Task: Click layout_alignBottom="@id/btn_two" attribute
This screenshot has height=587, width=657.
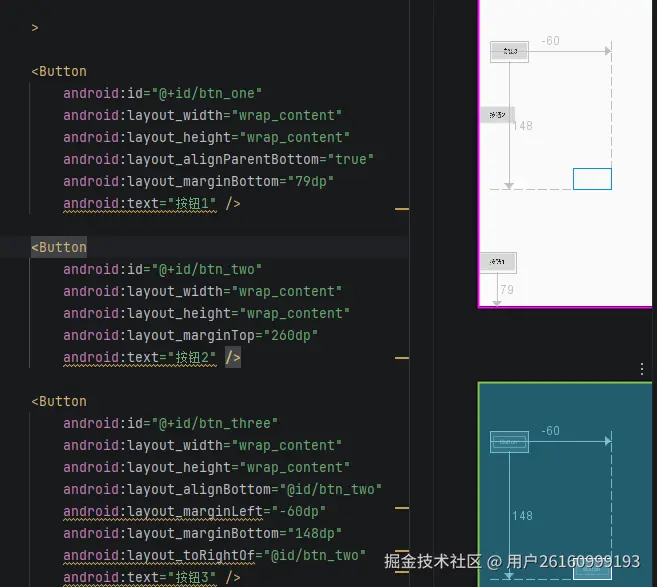Action: coord(222,489)
